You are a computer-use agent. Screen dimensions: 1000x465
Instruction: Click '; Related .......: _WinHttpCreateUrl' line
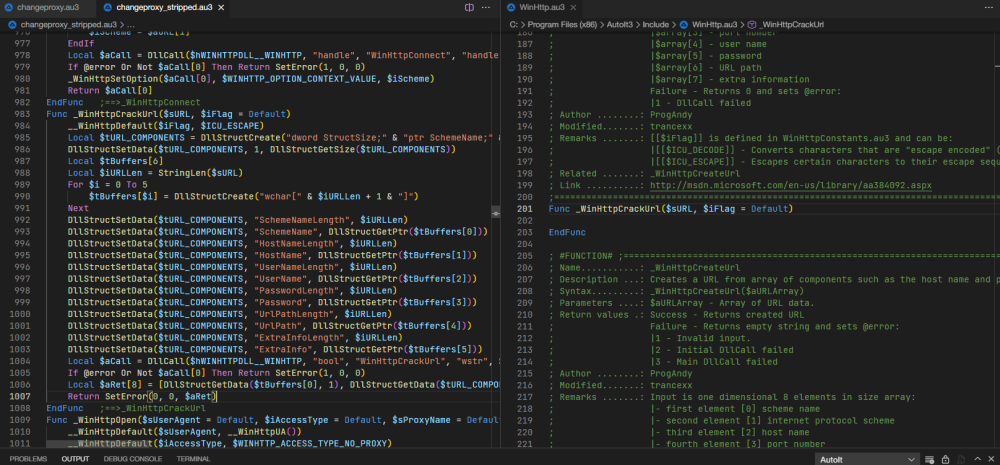(644, 173)
